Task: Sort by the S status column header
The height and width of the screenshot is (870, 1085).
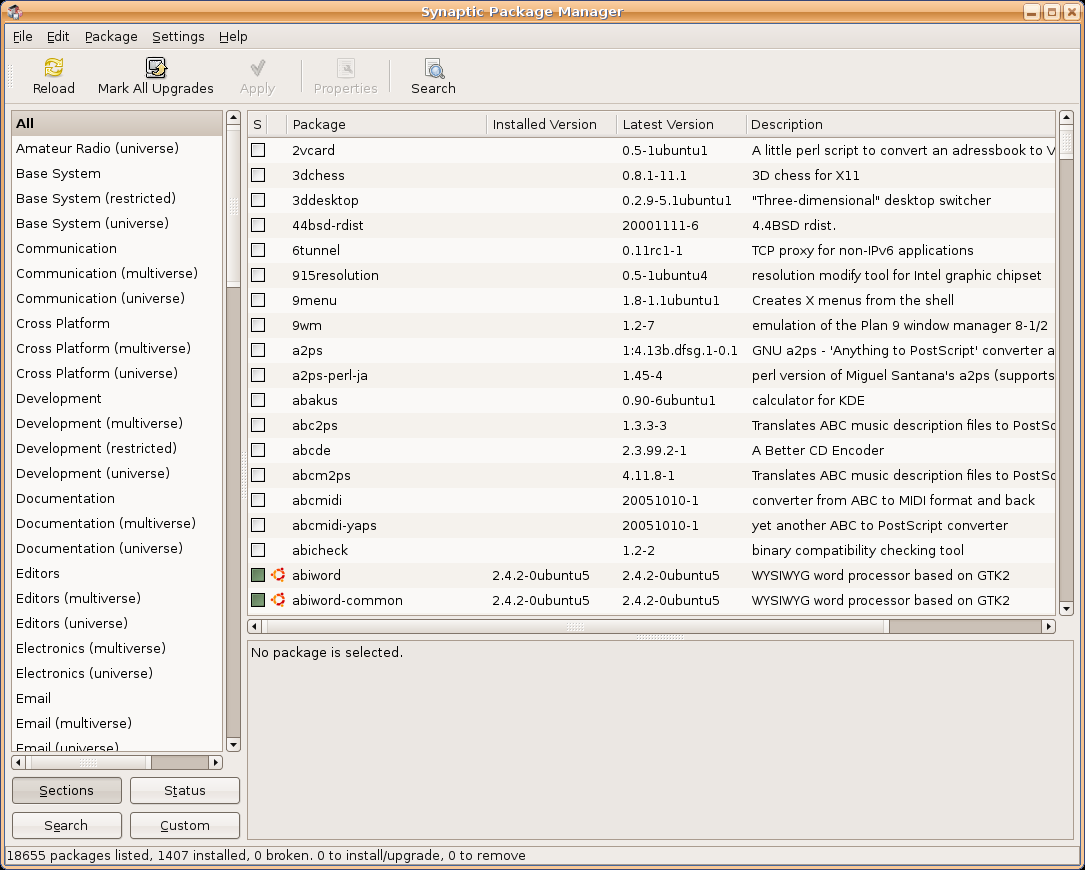Action: 257,124
